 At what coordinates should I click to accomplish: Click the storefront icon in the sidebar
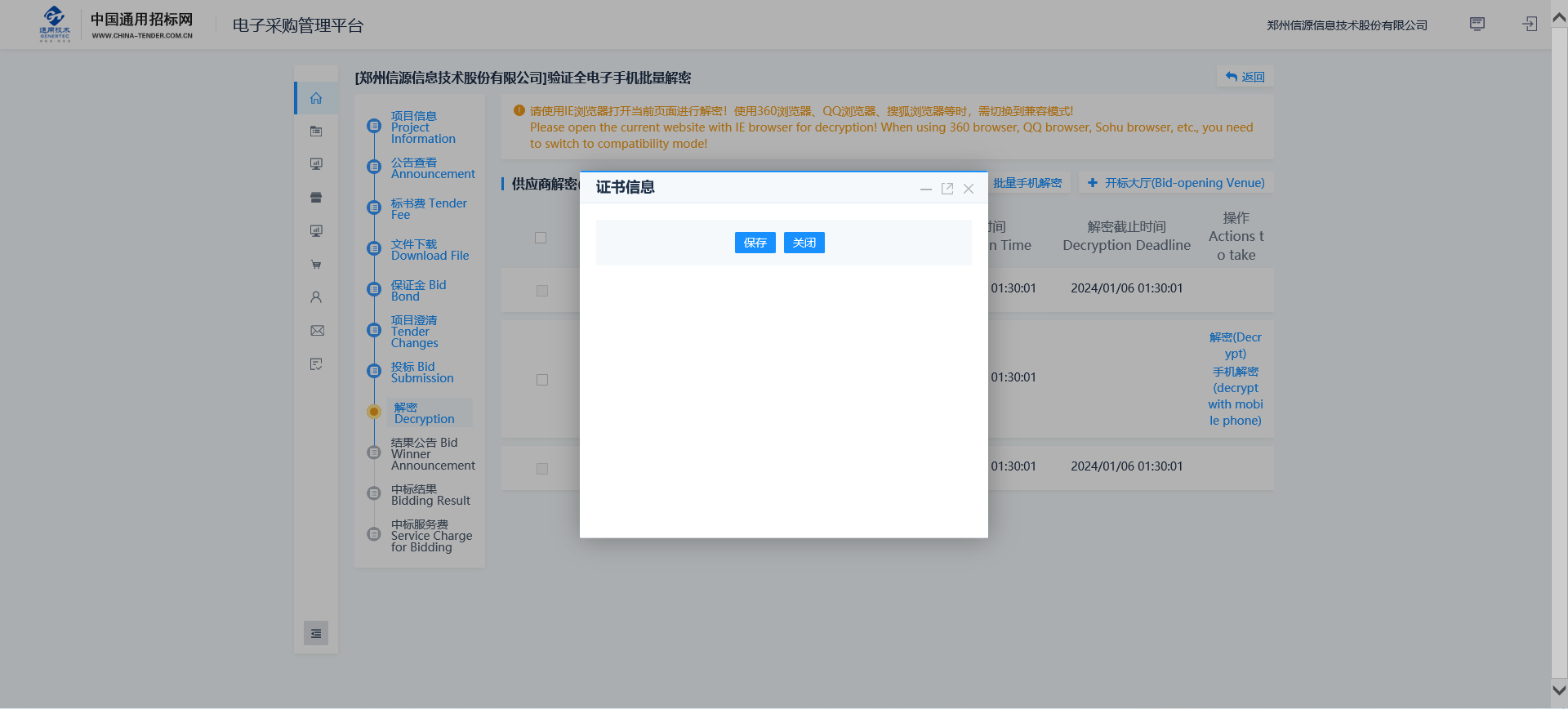coord(316,198)
